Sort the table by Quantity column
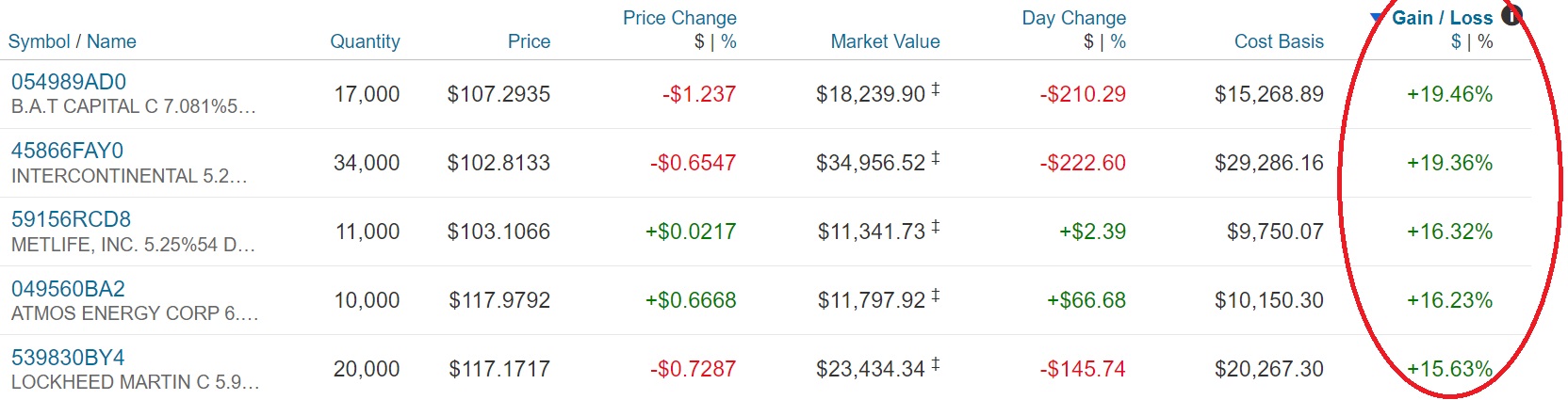 365,41
